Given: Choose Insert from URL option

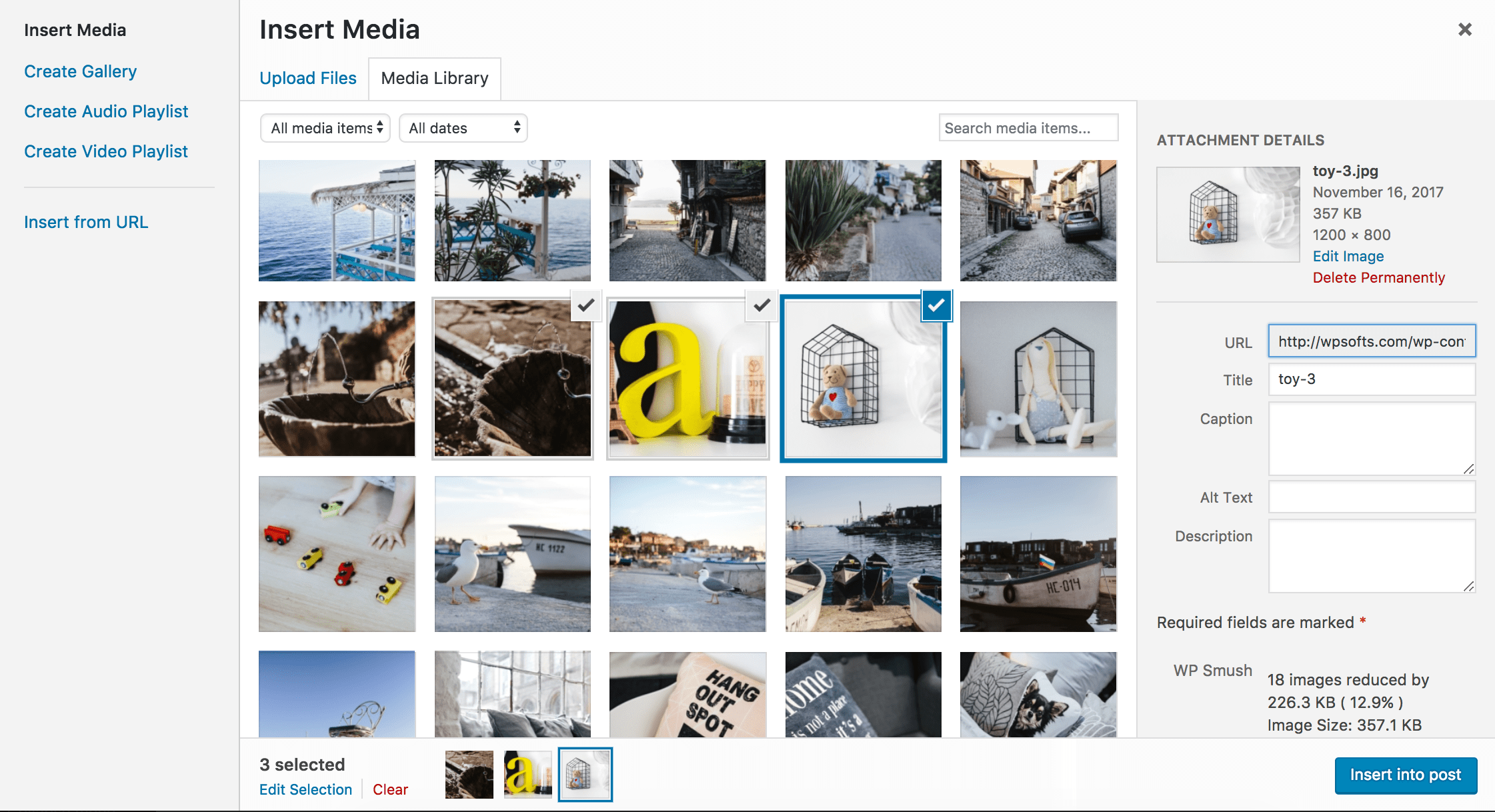Looking at the screenshot, I should [86, 222].
